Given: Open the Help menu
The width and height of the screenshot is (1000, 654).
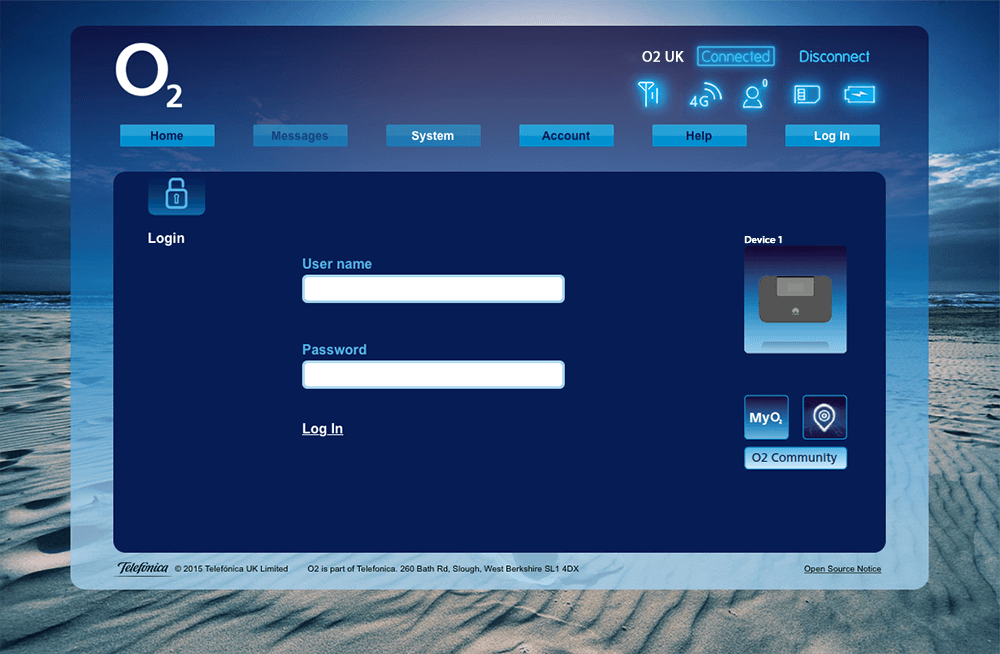Looking at the screenshot, I should click(699, 136).
